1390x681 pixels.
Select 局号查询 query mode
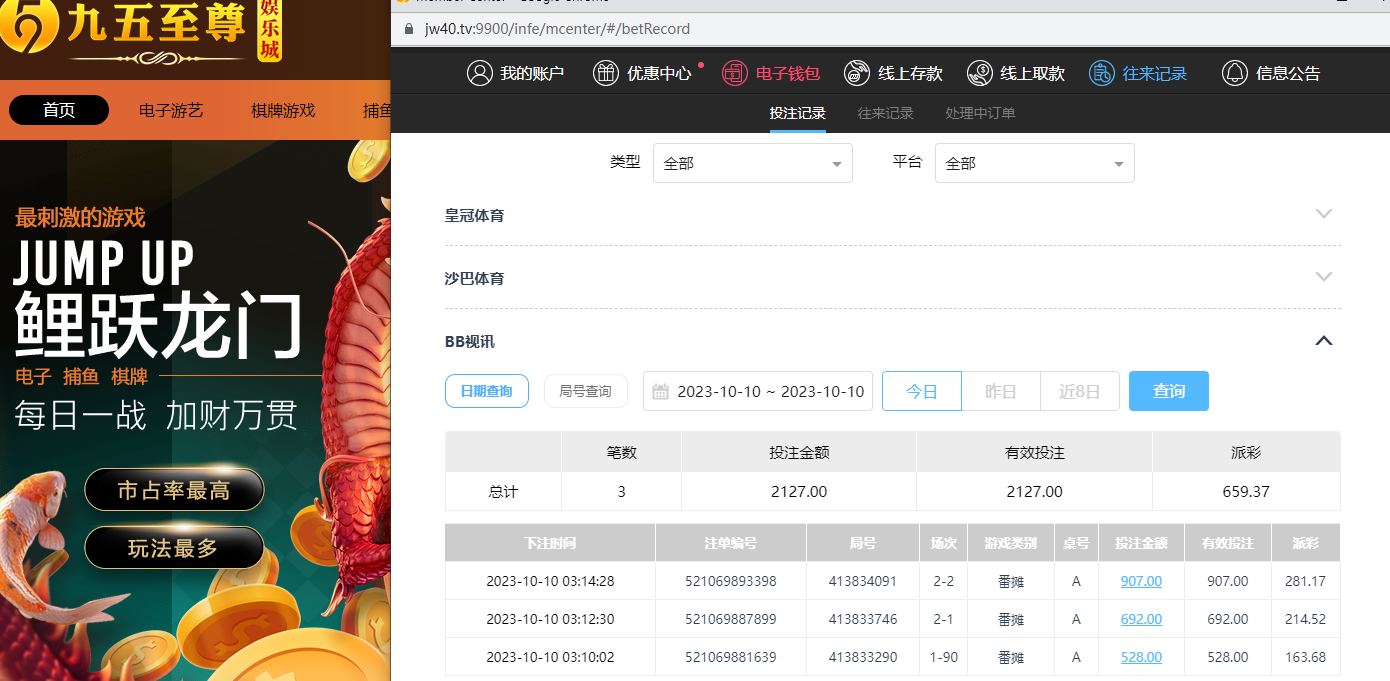click(x=585, y=391)
